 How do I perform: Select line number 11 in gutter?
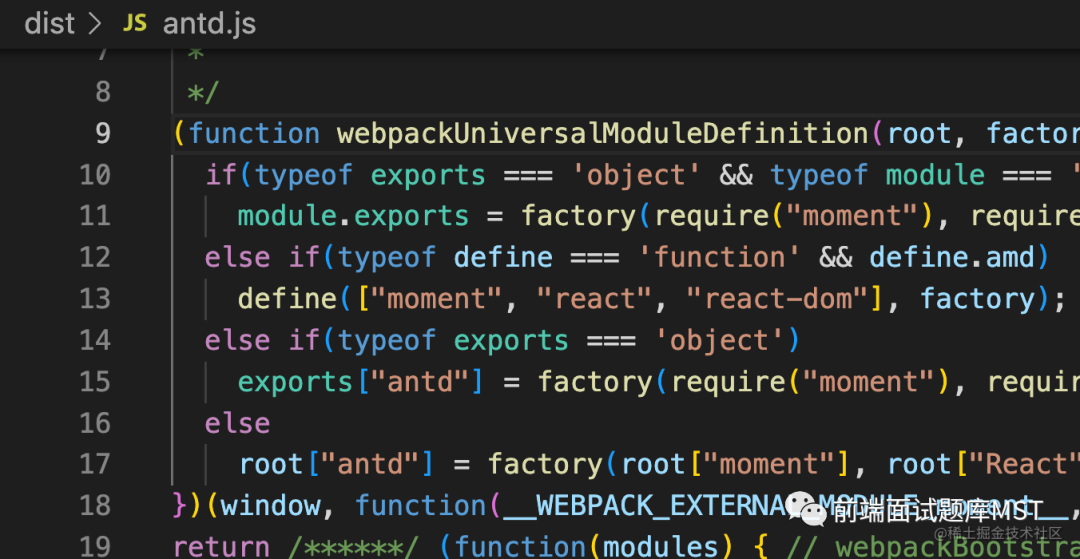95,215
